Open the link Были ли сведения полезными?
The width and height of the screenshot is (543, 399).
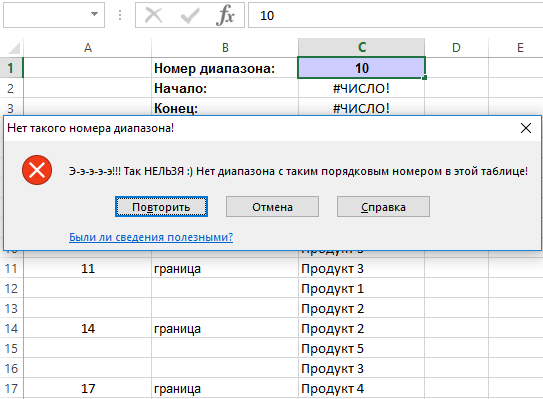coord(151,237)
